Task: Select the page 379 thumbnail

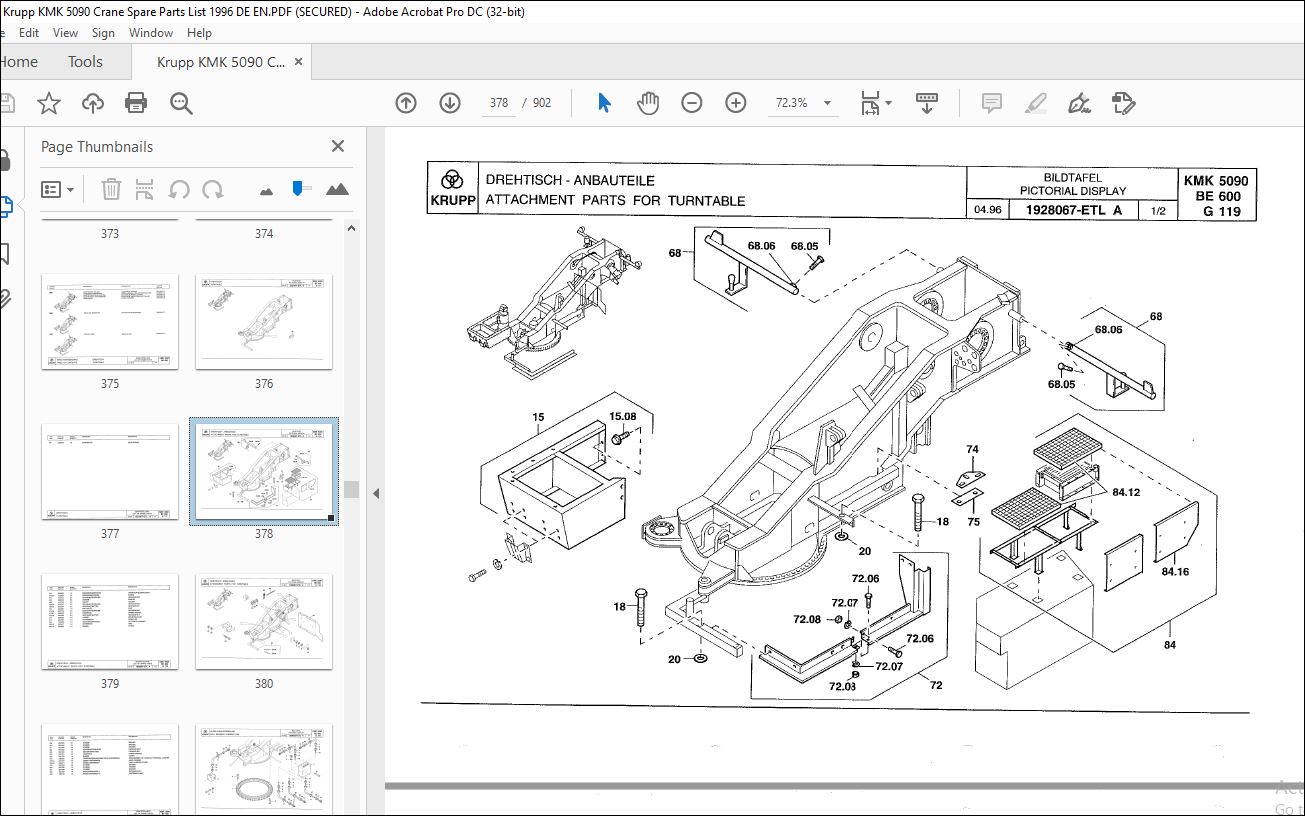Action: (110, 622)
